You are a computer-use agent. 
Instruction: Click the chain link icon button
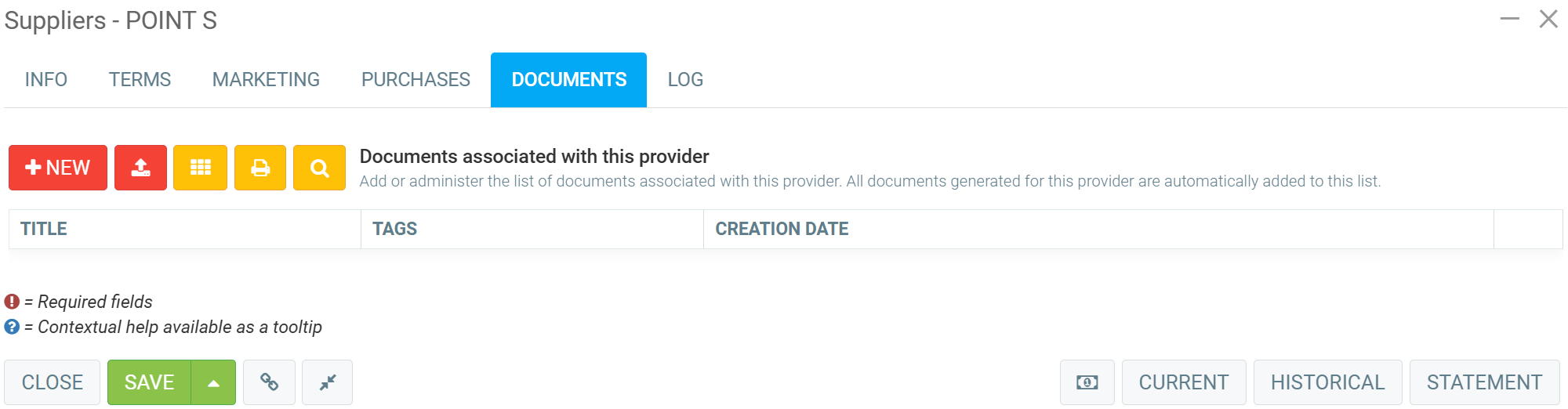(269, 382)
